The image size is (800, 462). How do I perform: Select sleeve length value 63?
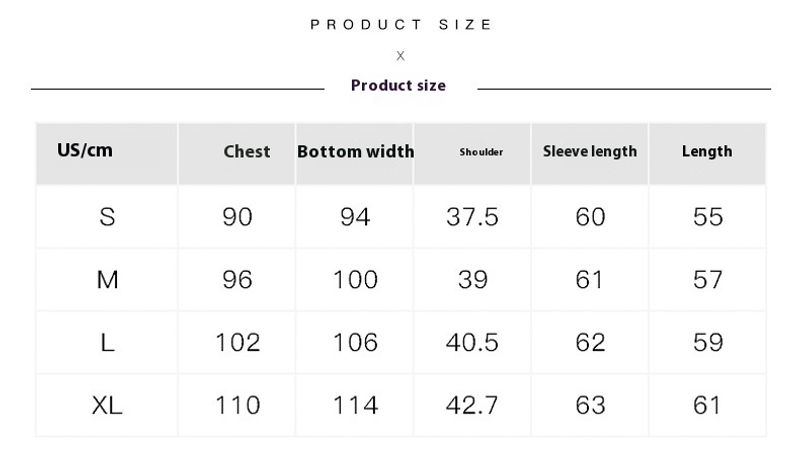(590, 406)
